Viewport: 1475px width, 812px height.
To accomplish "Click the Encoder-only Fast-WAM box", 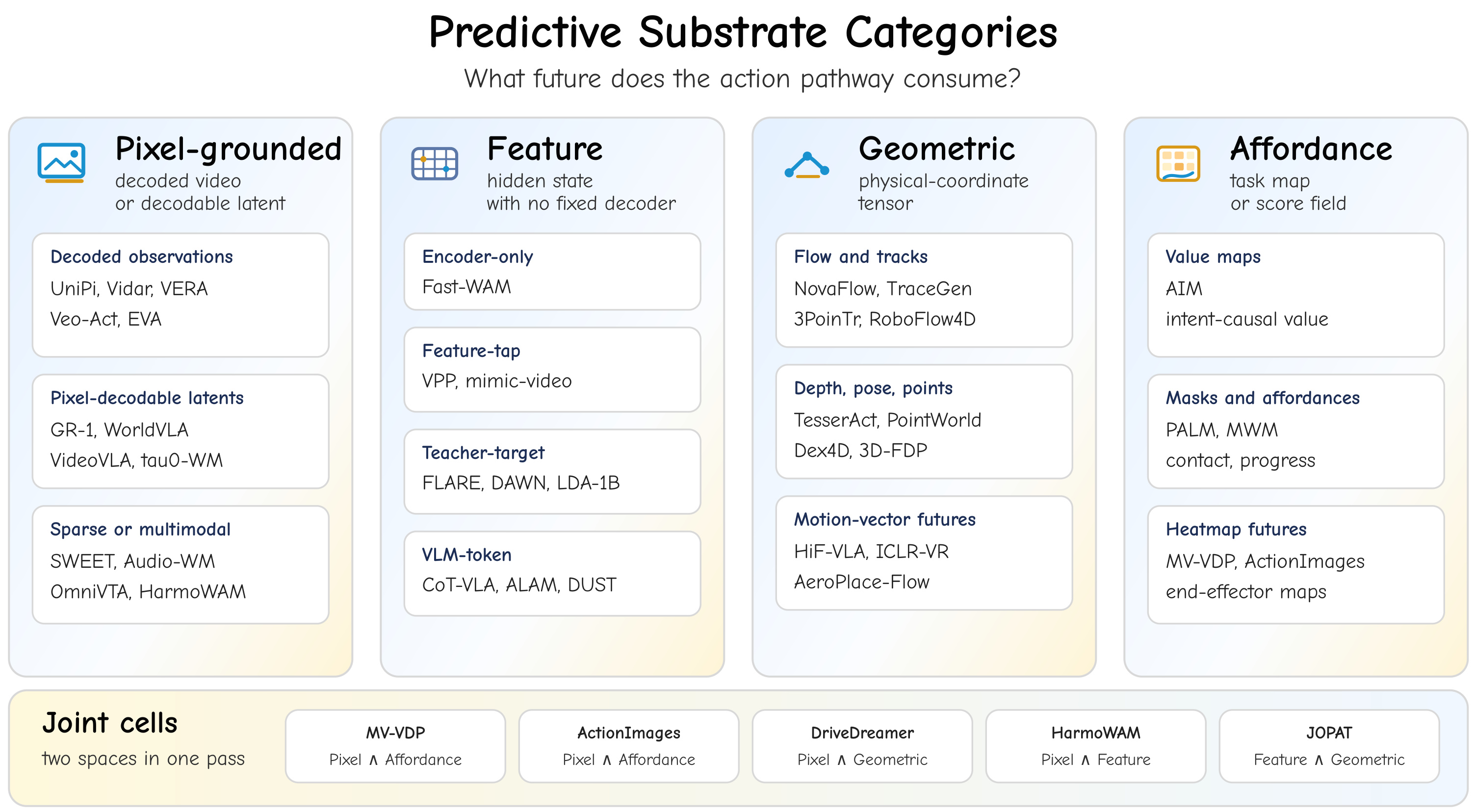I will click(552, 272).
